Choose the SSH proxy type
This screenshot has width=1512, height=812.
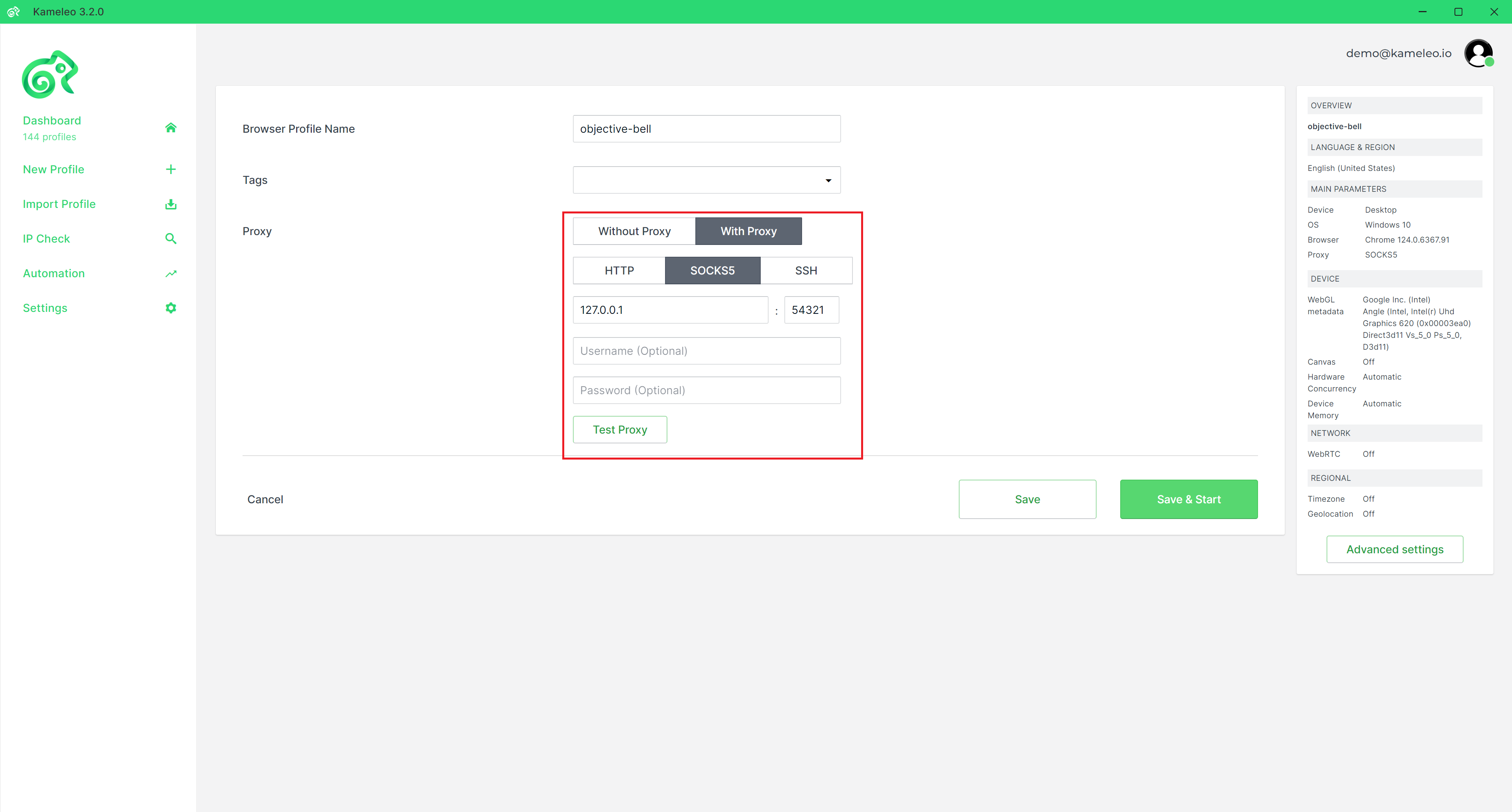[806, 270]
